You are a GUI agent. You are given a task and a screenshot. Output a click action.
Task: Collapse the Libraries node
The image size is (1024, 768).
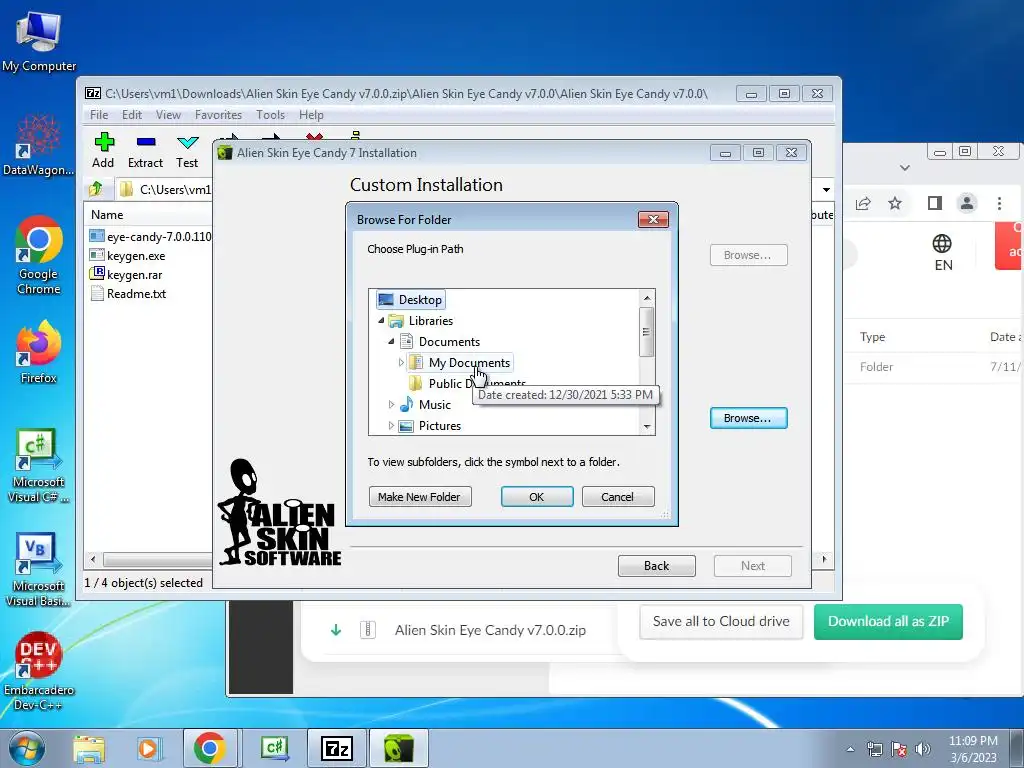pyautogui.click(x=381, y=321)
